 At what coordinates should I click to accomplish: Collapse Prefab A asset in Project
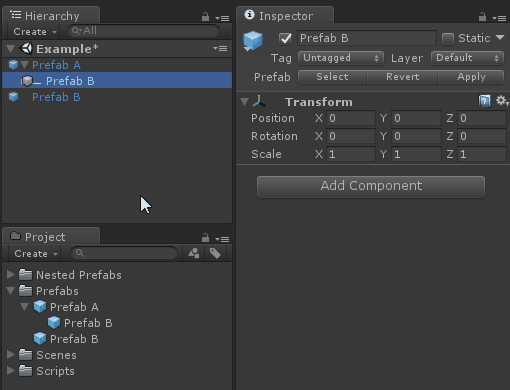coord(24,307)
